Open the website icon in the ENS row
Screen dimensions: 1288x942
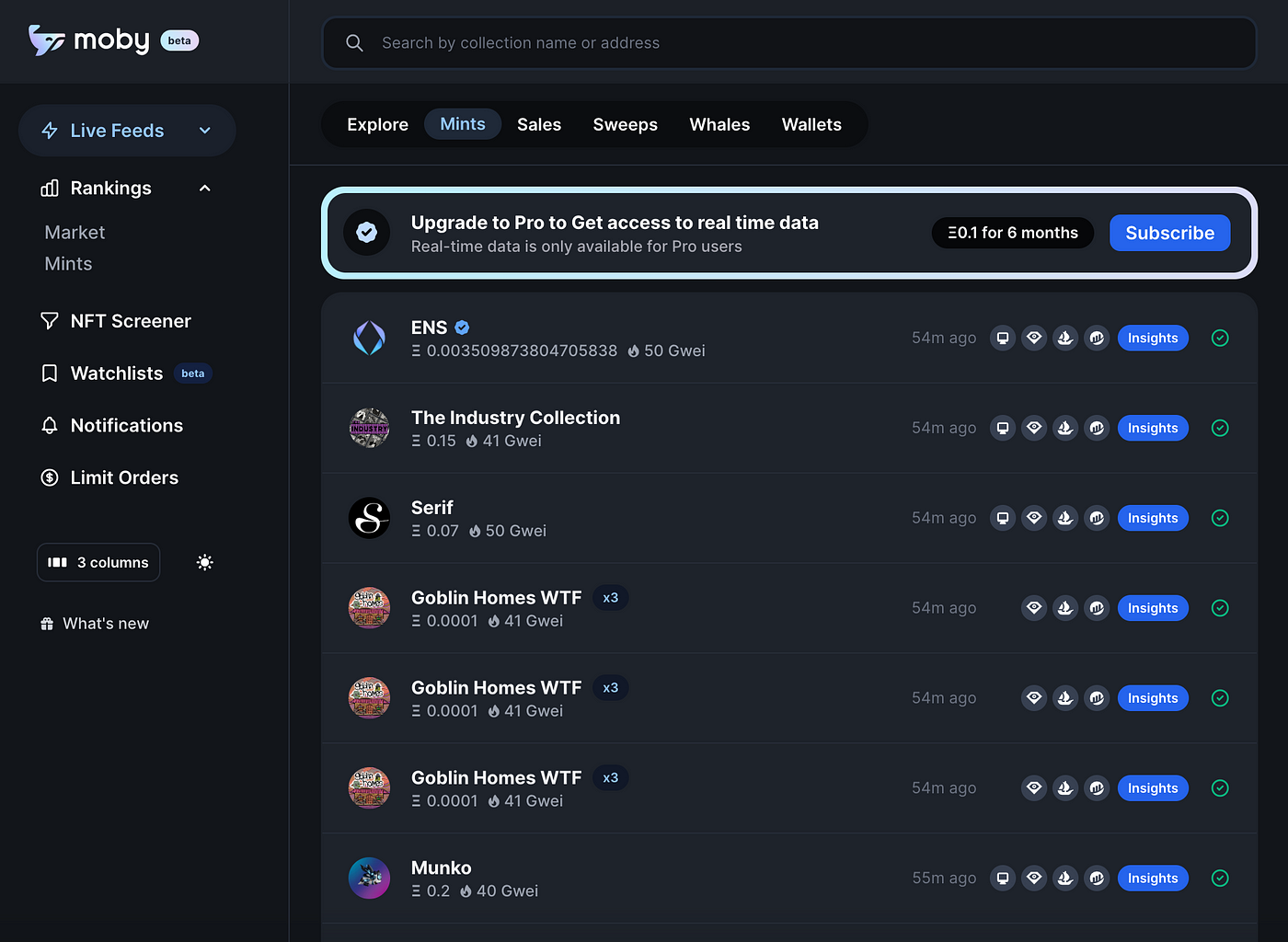[x=1003, y=338]
